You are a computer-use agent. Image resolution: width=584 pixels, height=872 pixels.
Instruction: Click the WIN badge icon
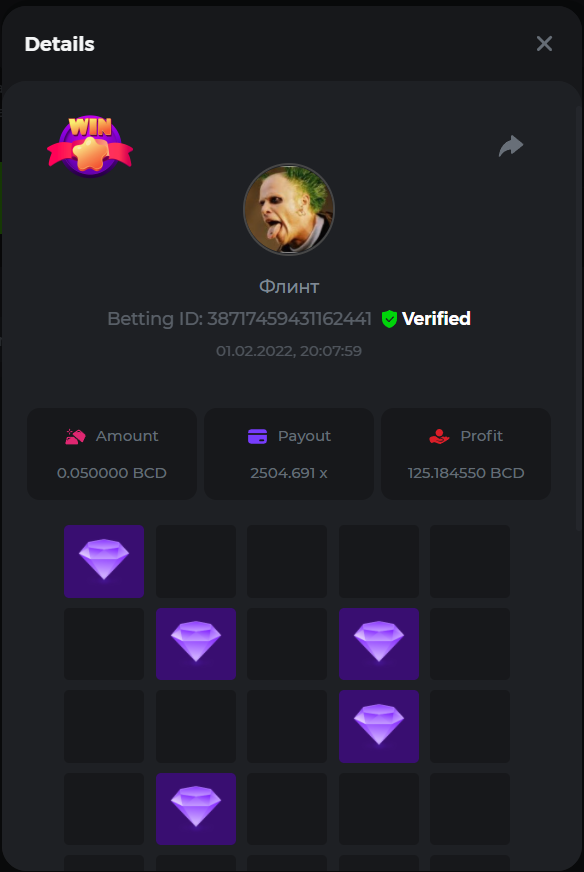(x=90, y=146)
